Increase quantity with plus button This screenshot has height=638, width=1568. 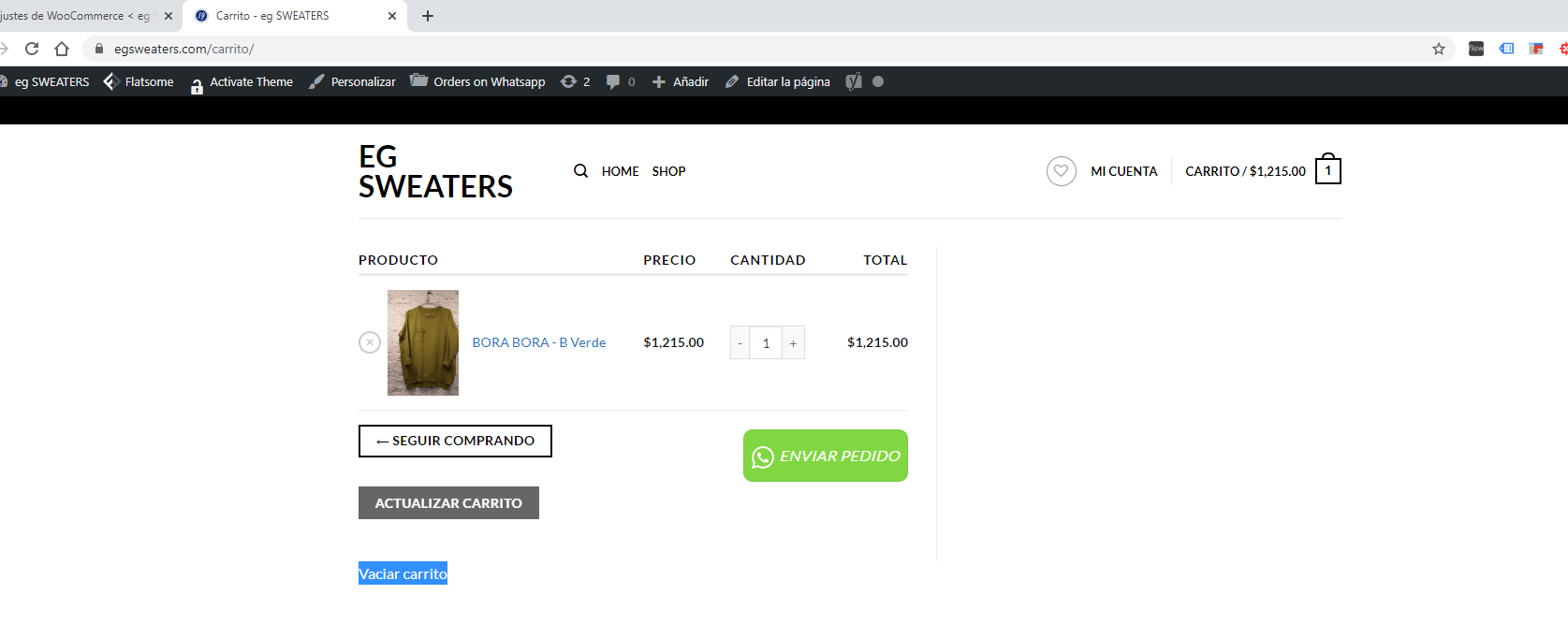pos(793,343)
